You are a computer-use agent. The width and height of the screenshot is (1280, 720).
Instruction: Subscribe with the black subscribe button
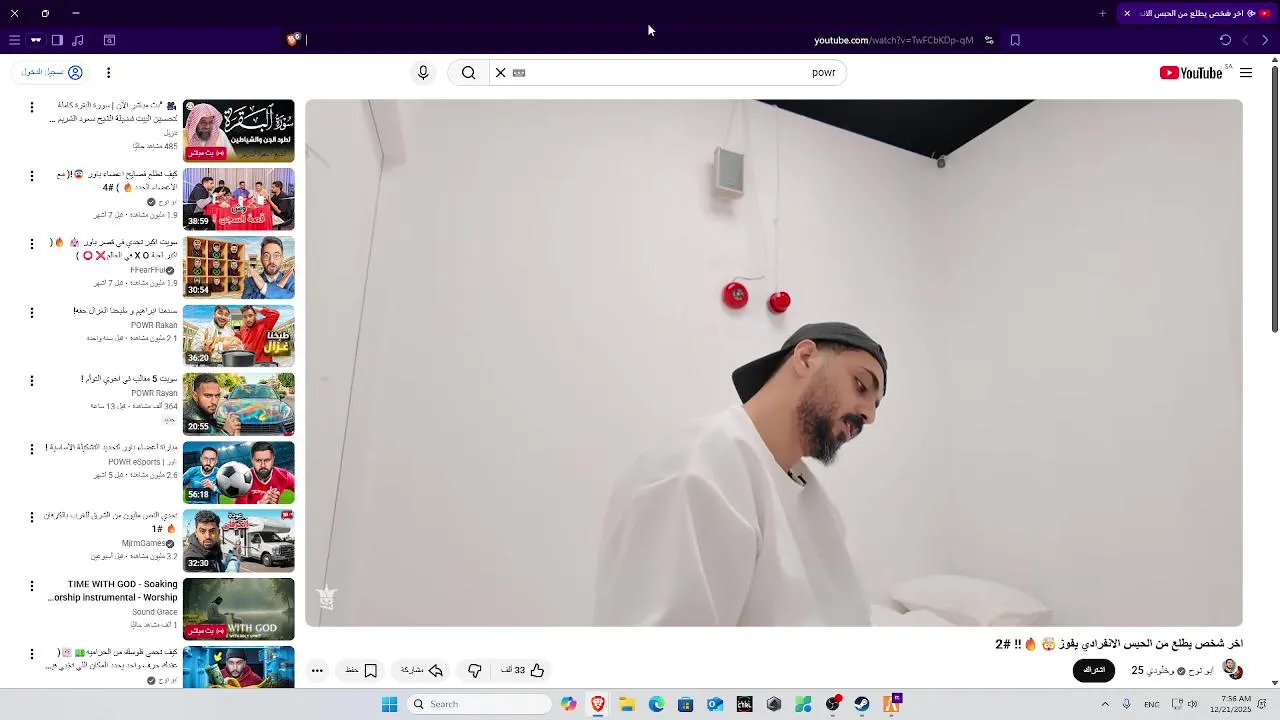tap(1094, 670)
